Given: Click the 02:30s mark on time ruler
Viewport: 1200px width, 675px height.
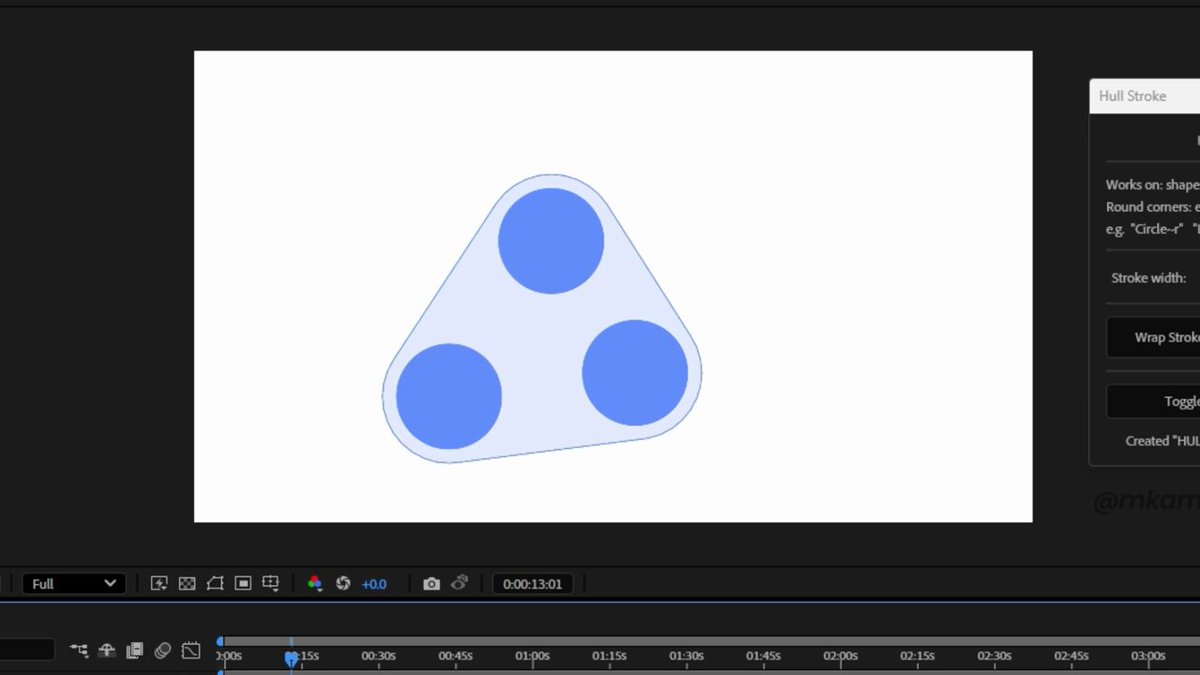Looking at the screenshot, I should [x=994, y=656].
